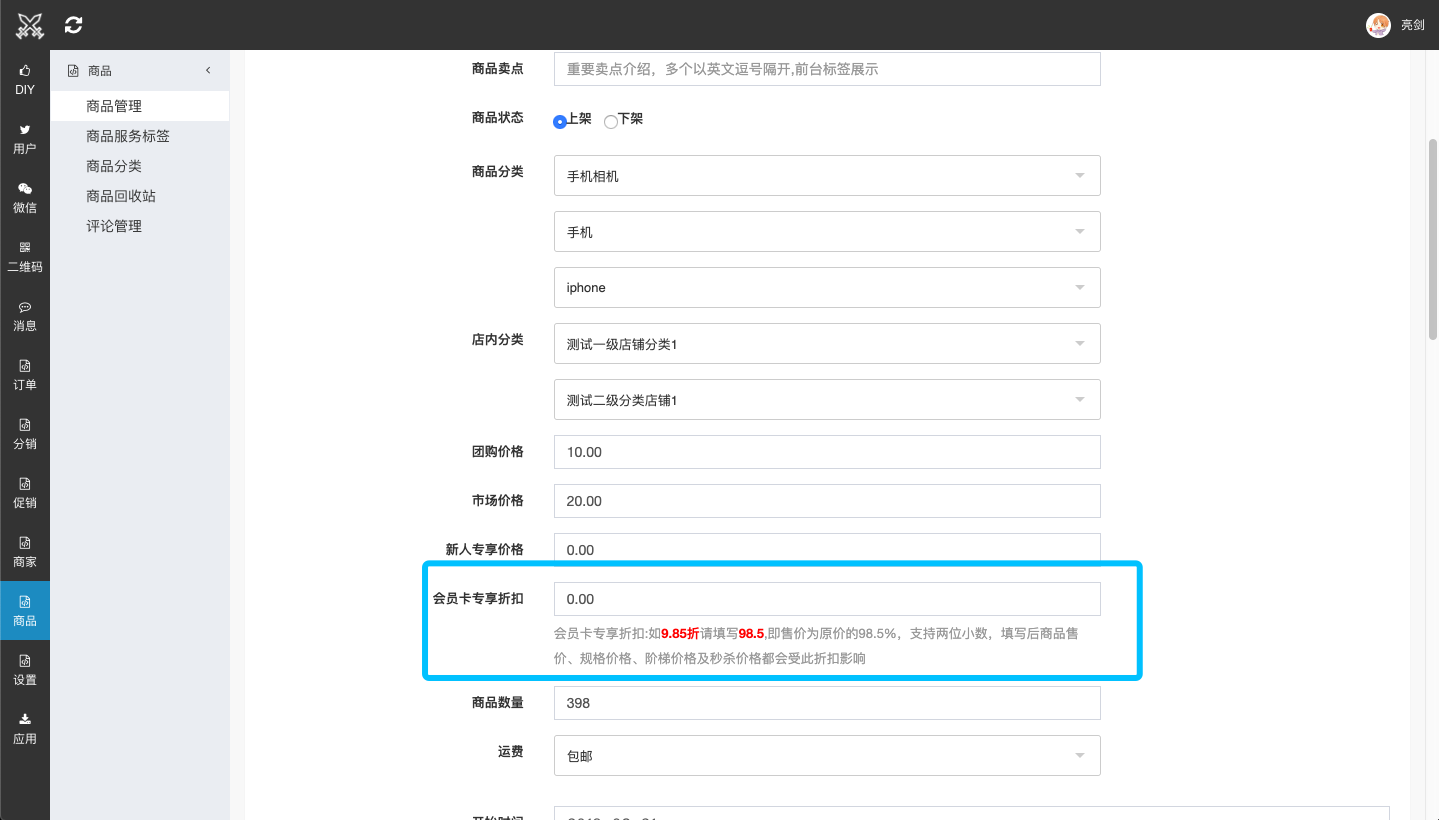This screenshot has height=820, width=1439.
Task: Open 商品回收站 from the product menu
Action: point(113,195)
